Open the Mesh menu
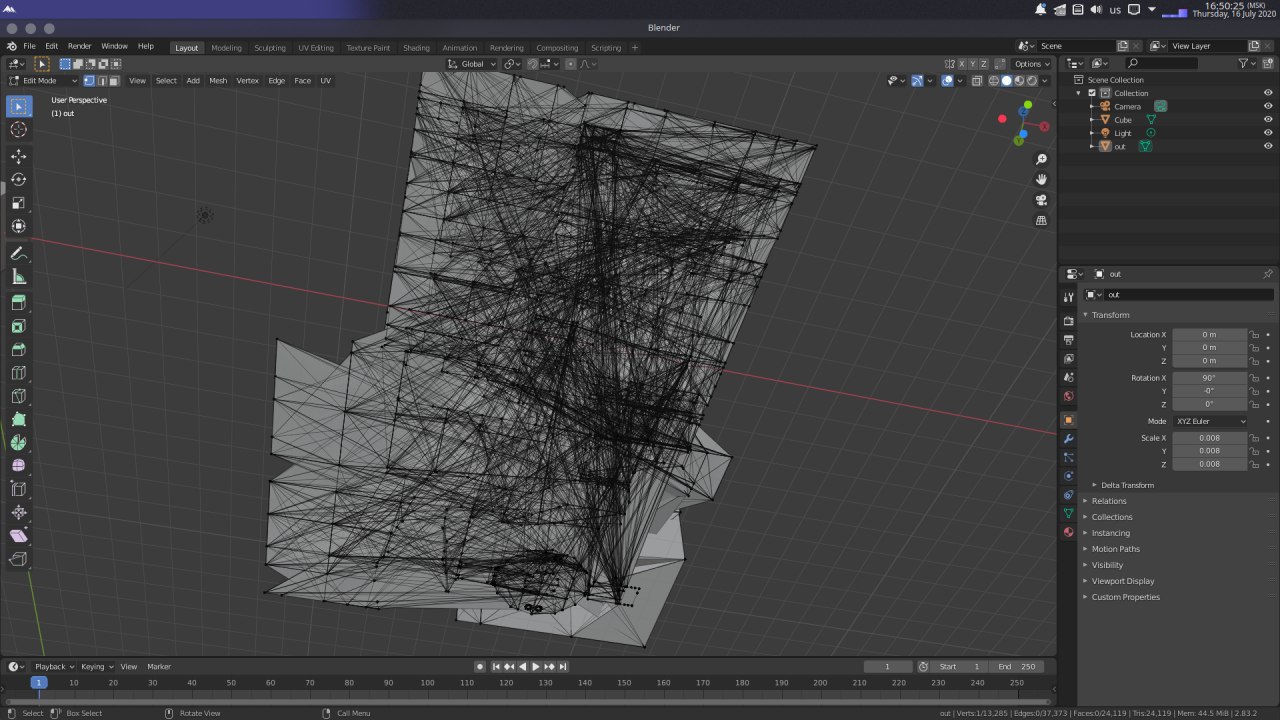The image size is (1280, 720). tap(218, 81)
